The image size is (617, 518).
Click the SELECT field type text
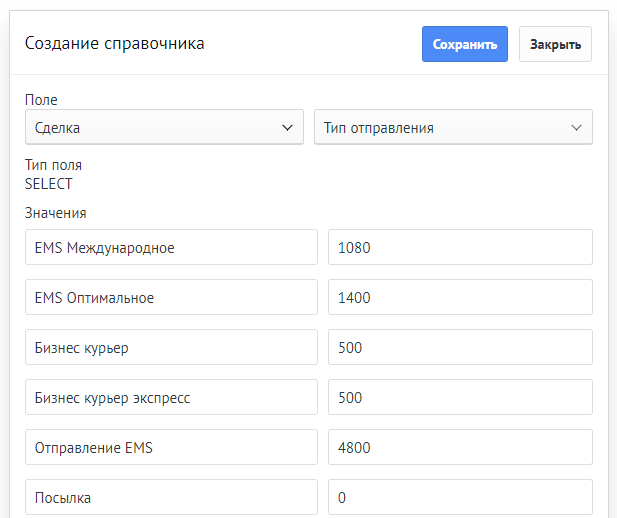click(49, 184)
